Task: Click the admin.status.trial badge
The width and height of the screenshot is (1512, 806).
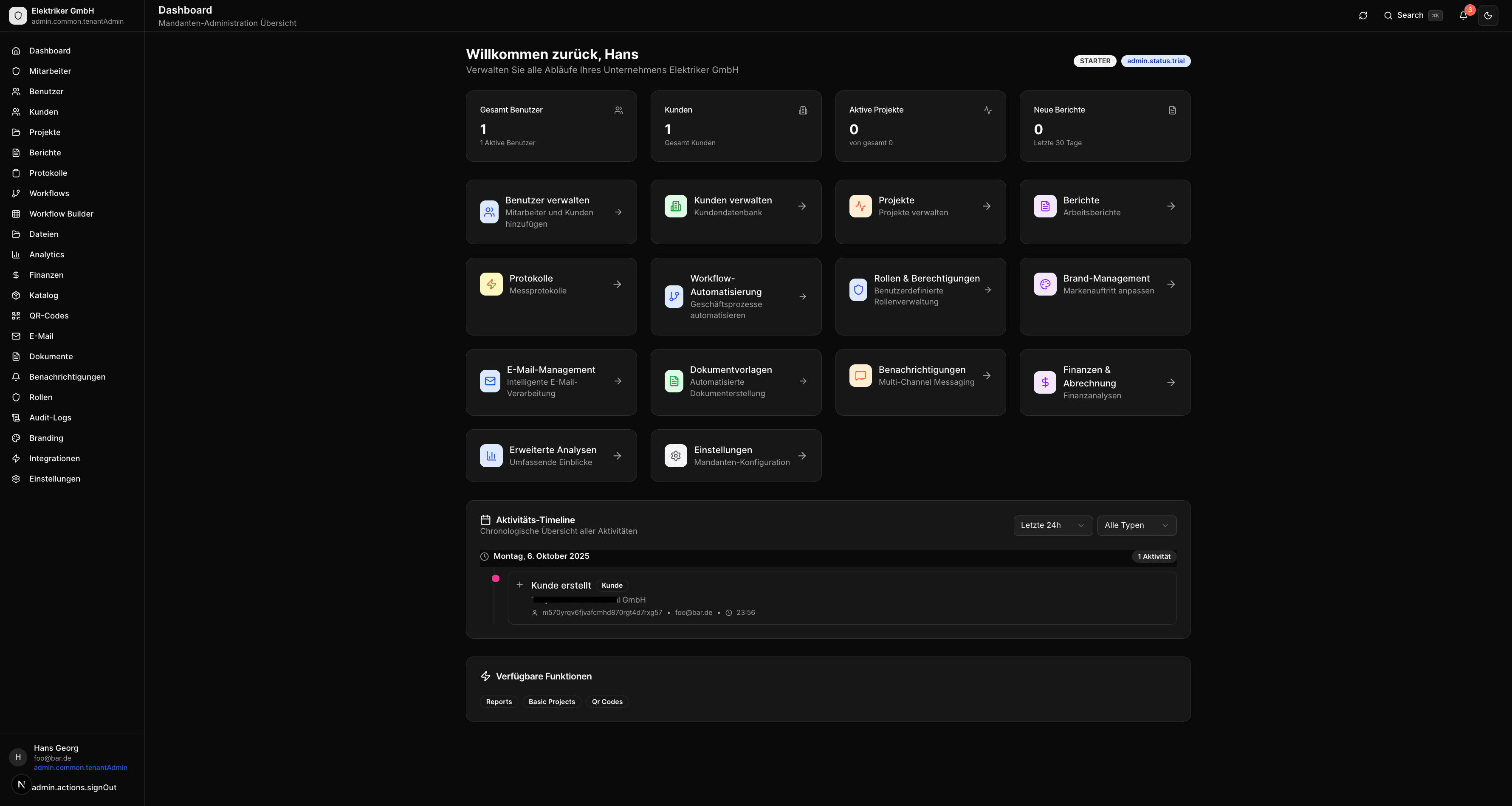Action: point(1155,61)
